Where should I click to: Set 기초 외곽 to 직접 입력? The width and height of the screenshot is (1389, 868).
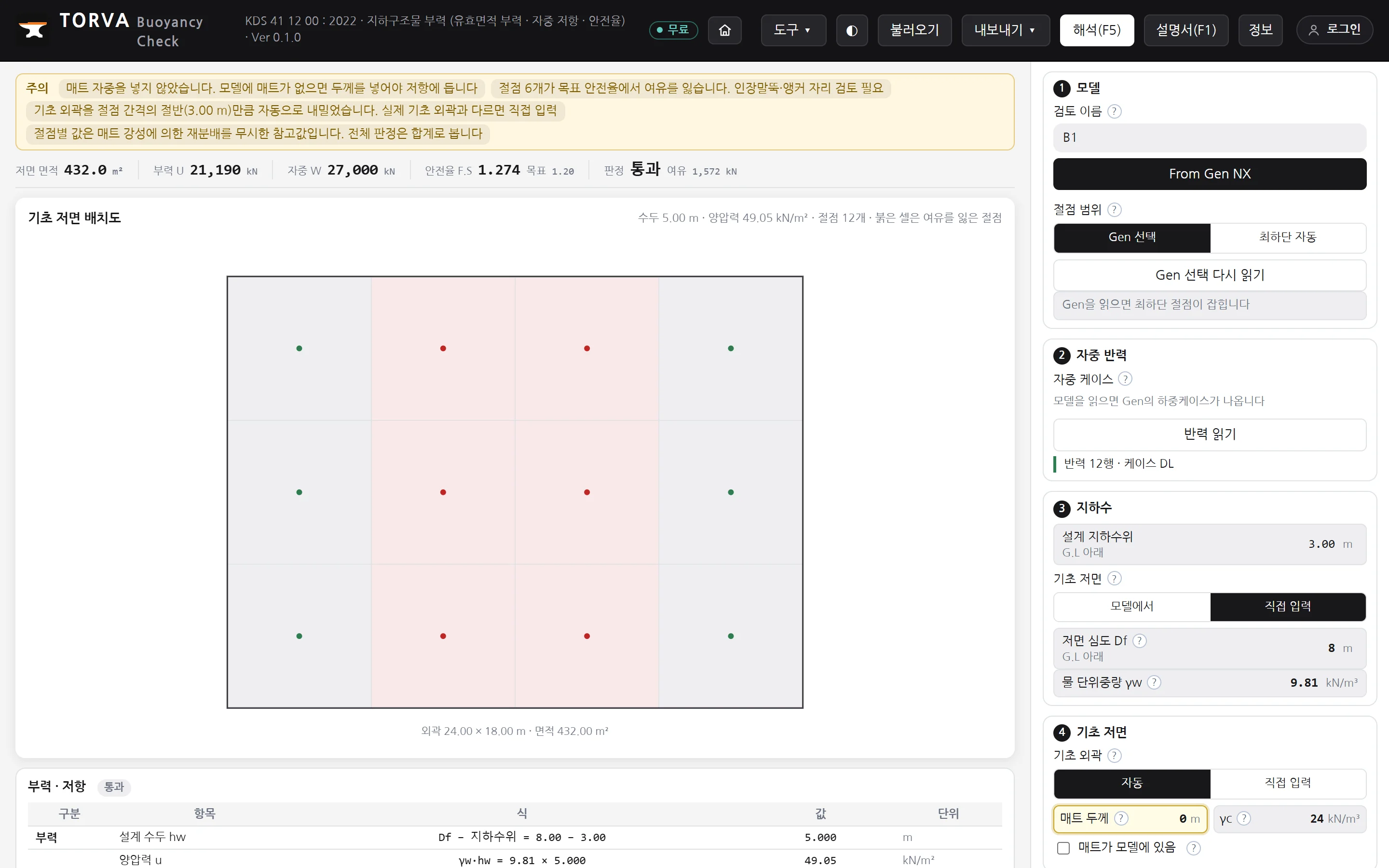pos(1287,784)
